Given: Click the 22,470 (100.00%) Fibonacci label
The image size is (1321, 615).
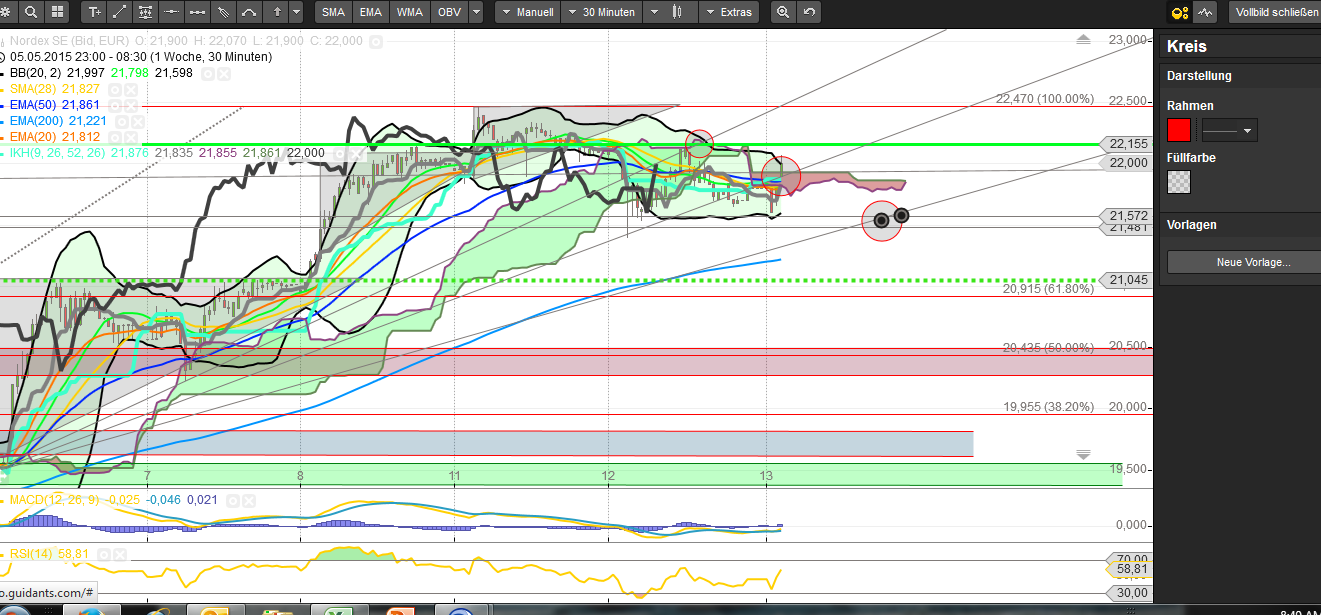Looking at the screenshot, I should coord(1045,99).
